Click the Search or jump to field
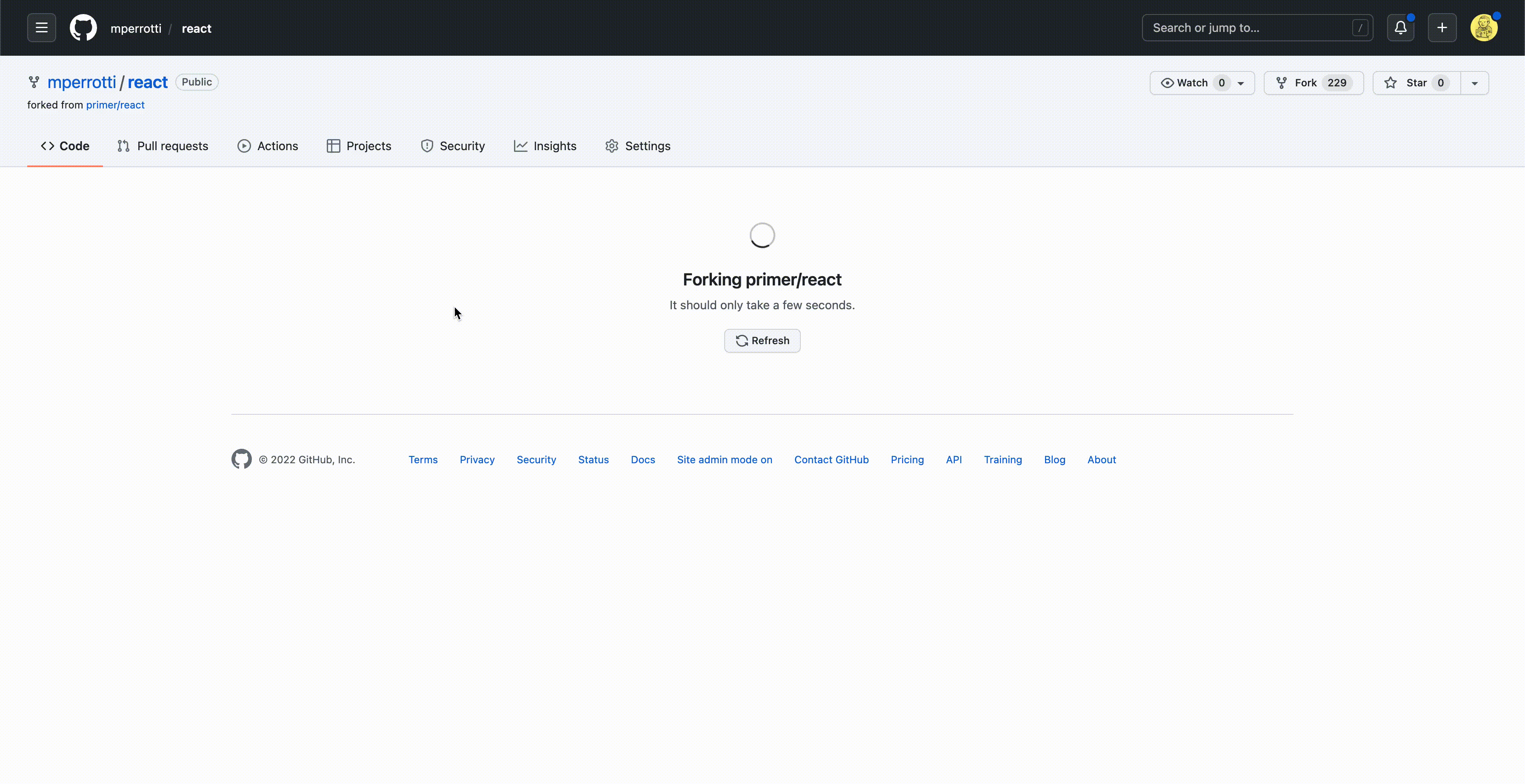 [x=1257, y=28]
